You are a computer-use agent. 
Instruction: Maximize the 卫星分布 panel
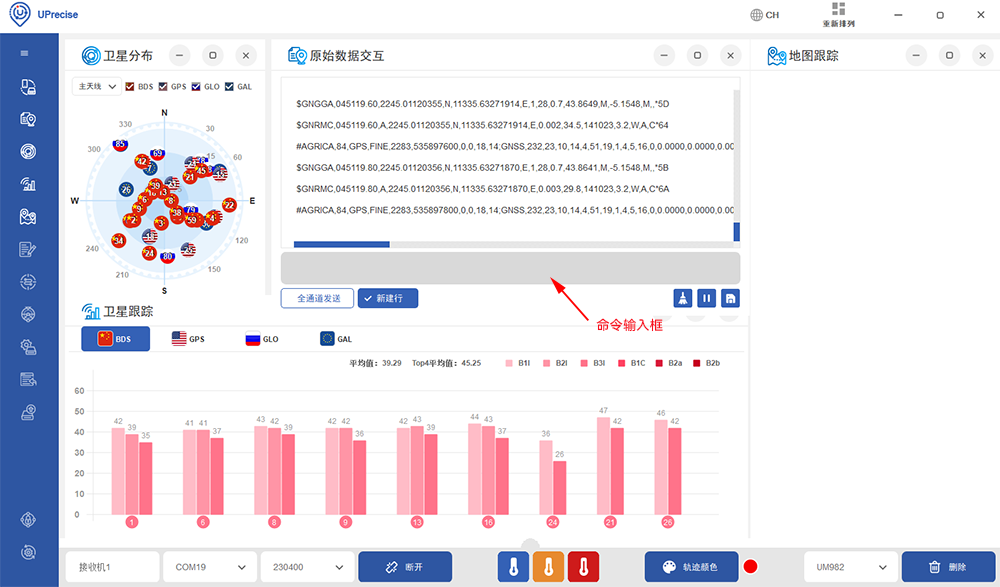click(213, 56)
